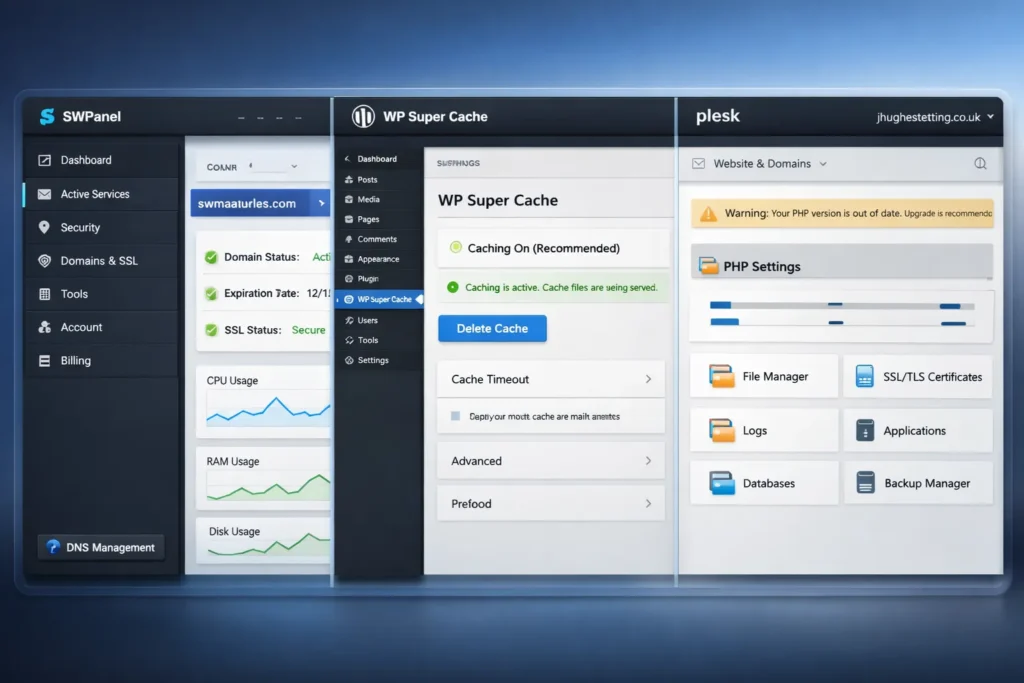
Task: Expand the Website & Domains dropdown
Action: click(x=823, y=164)
